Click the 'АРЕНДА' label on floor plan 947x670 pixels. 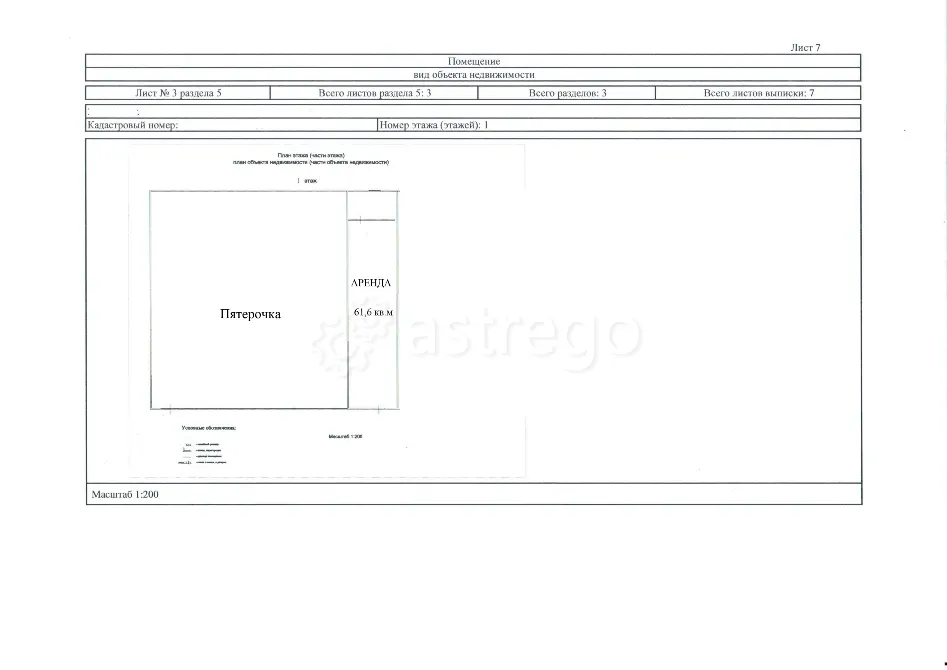(x=371, y=283)
